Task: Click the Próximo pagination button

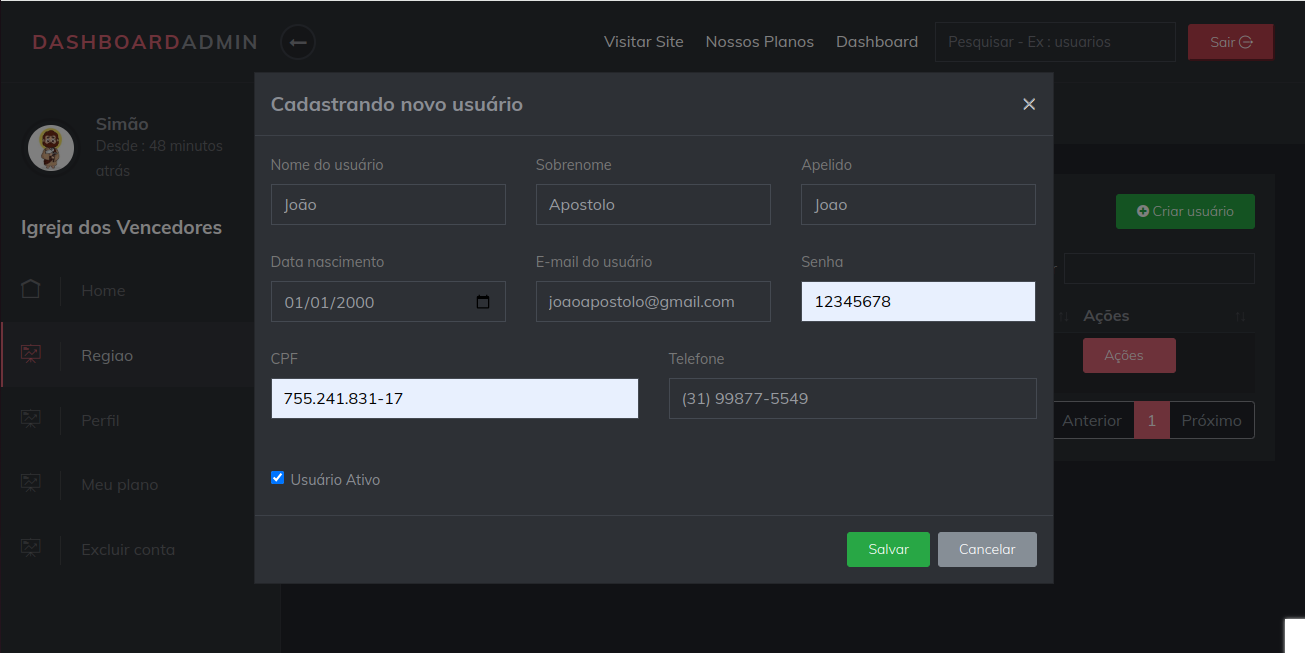Action: [x=1211, y=421]
